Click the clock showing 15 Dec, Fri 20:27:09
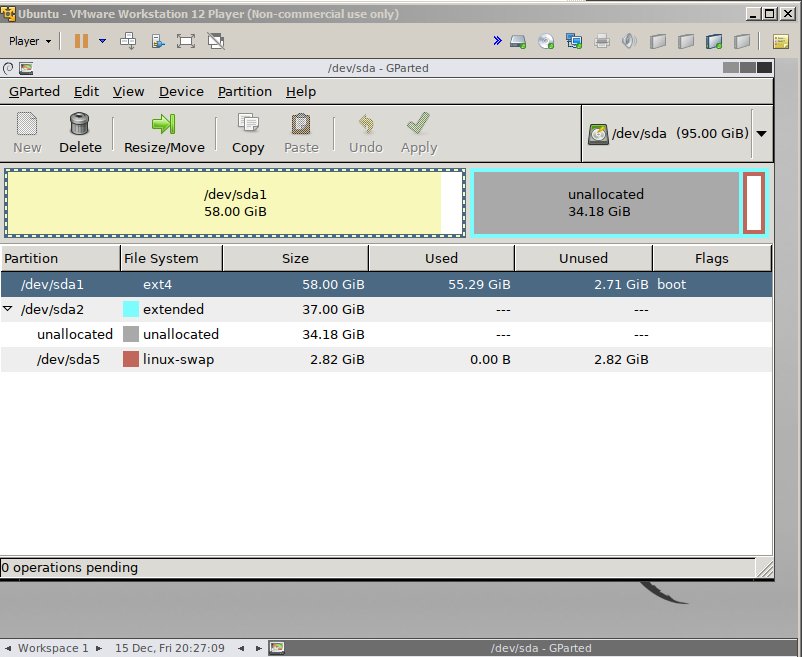Screen dimensions: 802x657 169,648
